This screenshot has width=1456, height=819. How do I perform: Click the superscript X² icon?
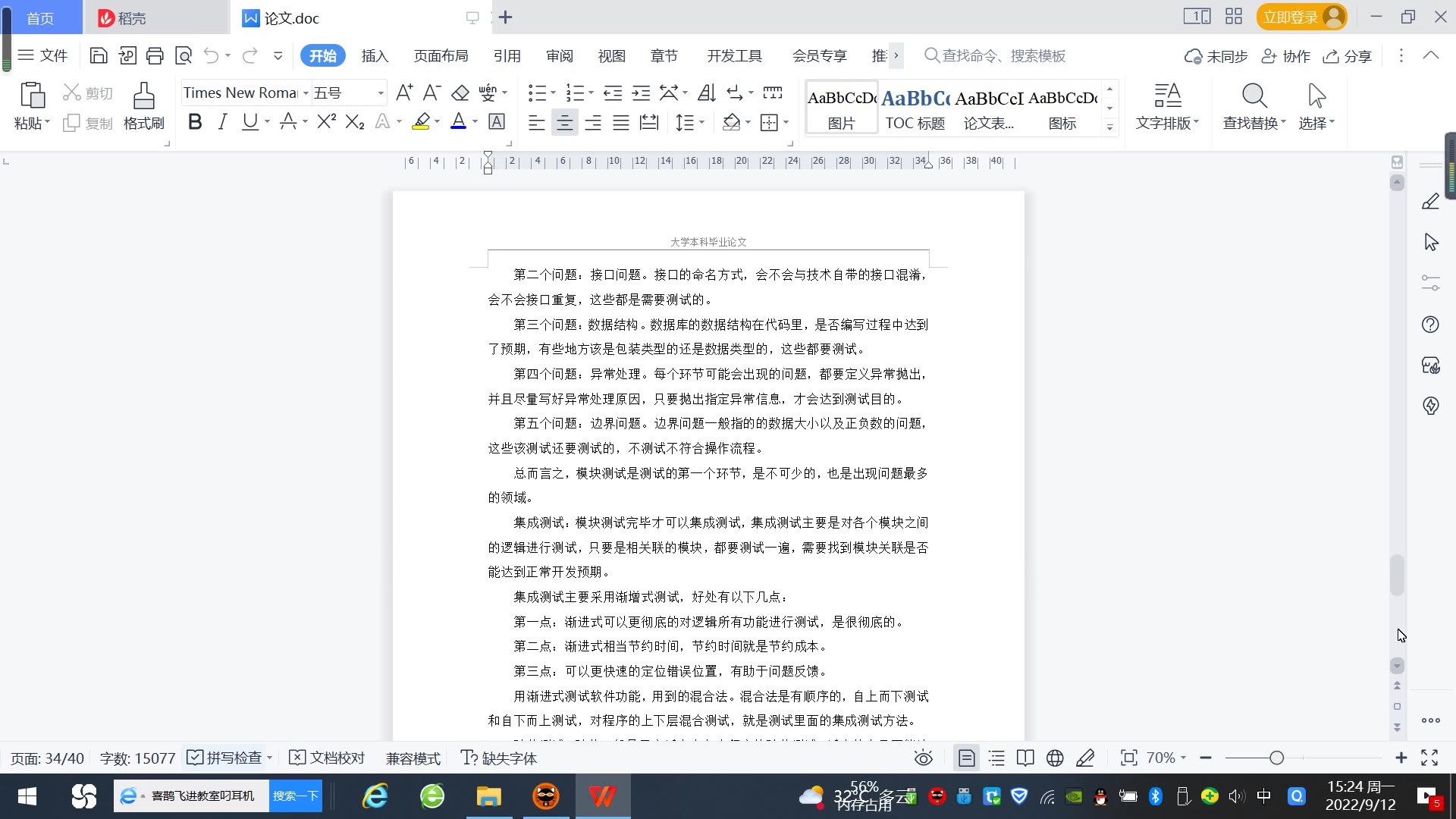pyautogui.click(x=326, y=122)
